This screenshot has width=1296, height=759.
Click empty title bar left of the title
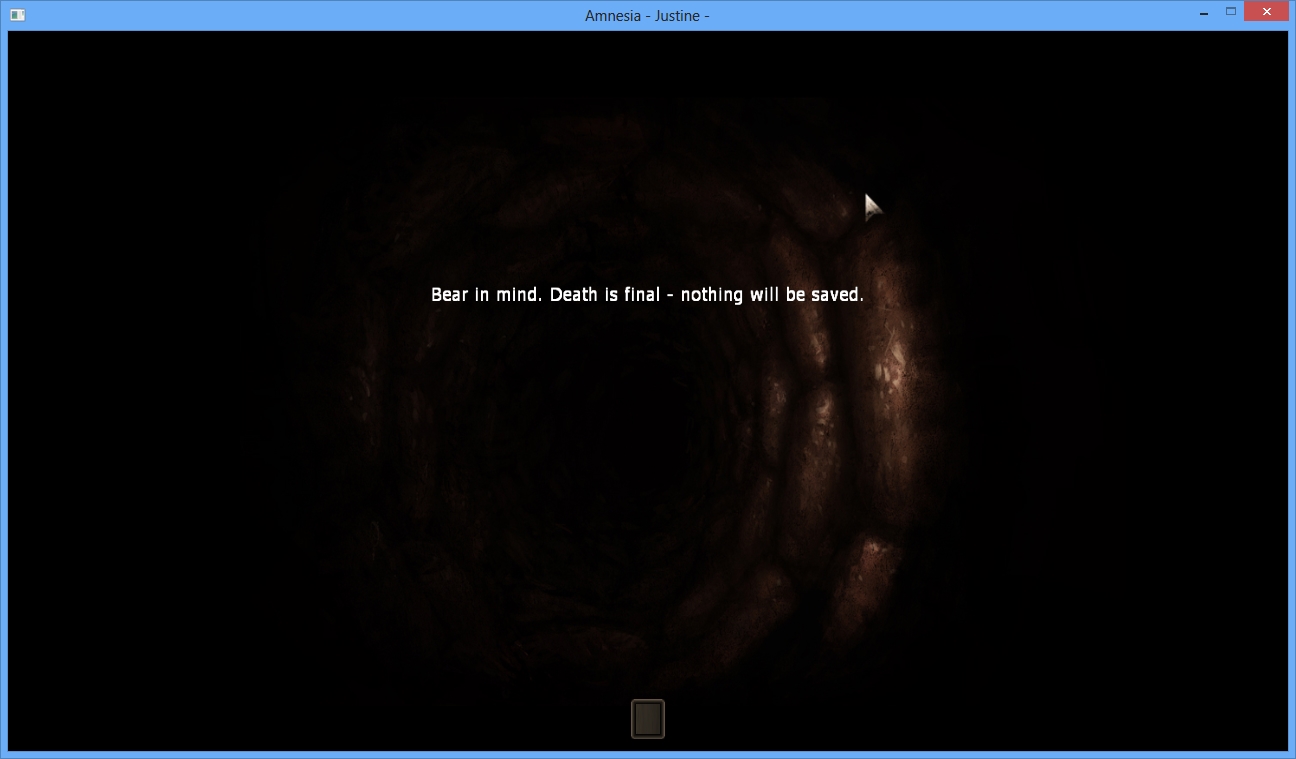(300, 15)
